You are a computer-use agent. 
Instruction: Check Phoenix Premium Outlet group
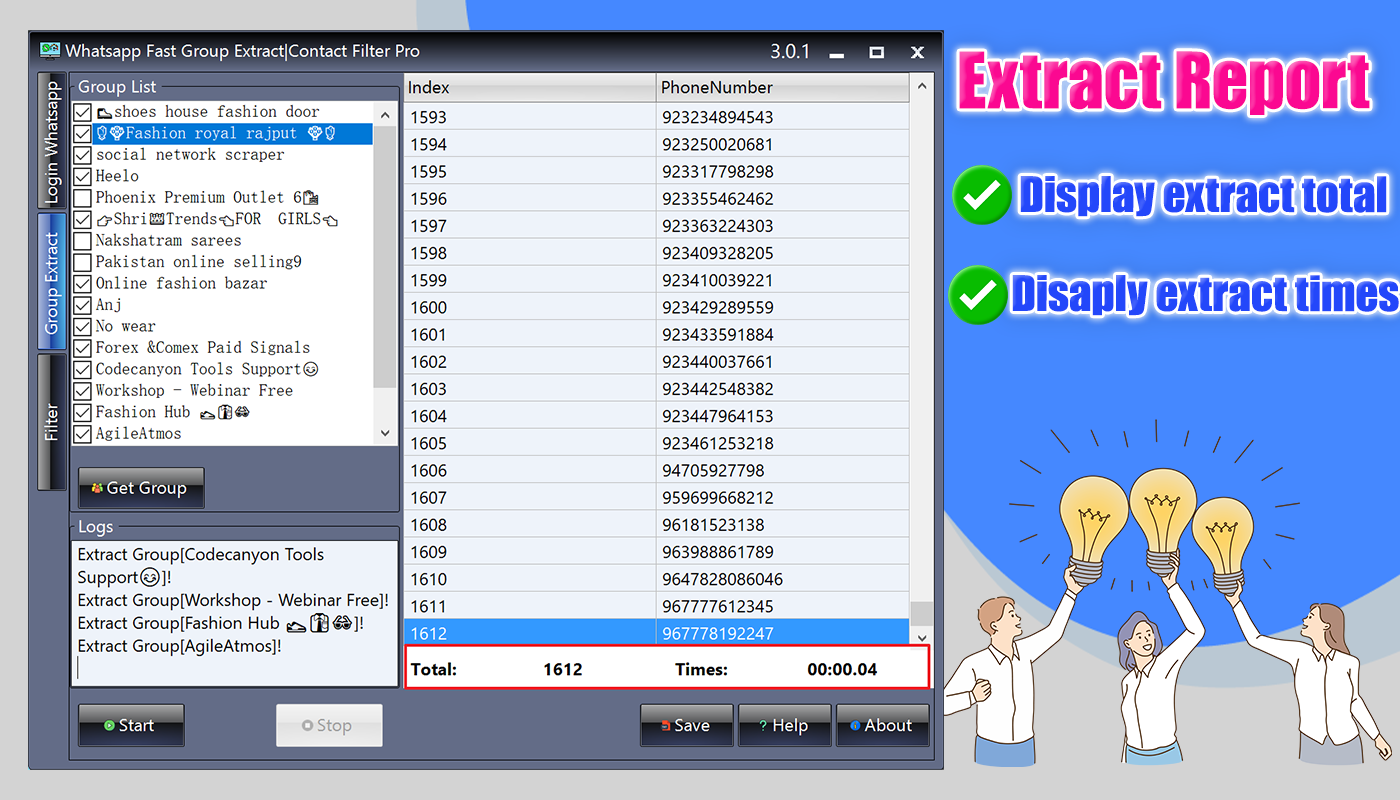[x=83, y=198]
